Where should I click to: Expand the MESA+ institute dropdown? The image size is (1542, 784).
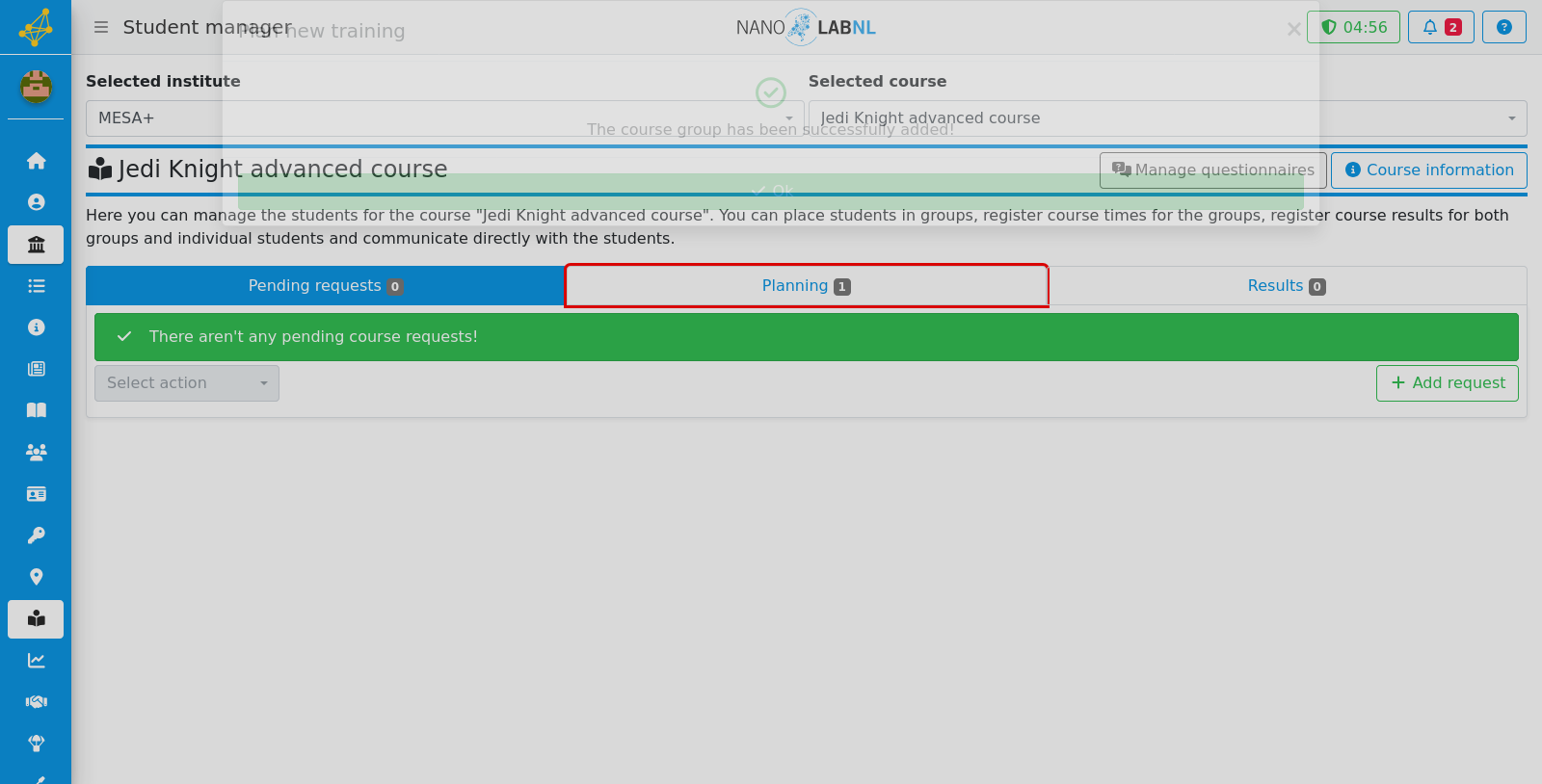coord(445,118)
